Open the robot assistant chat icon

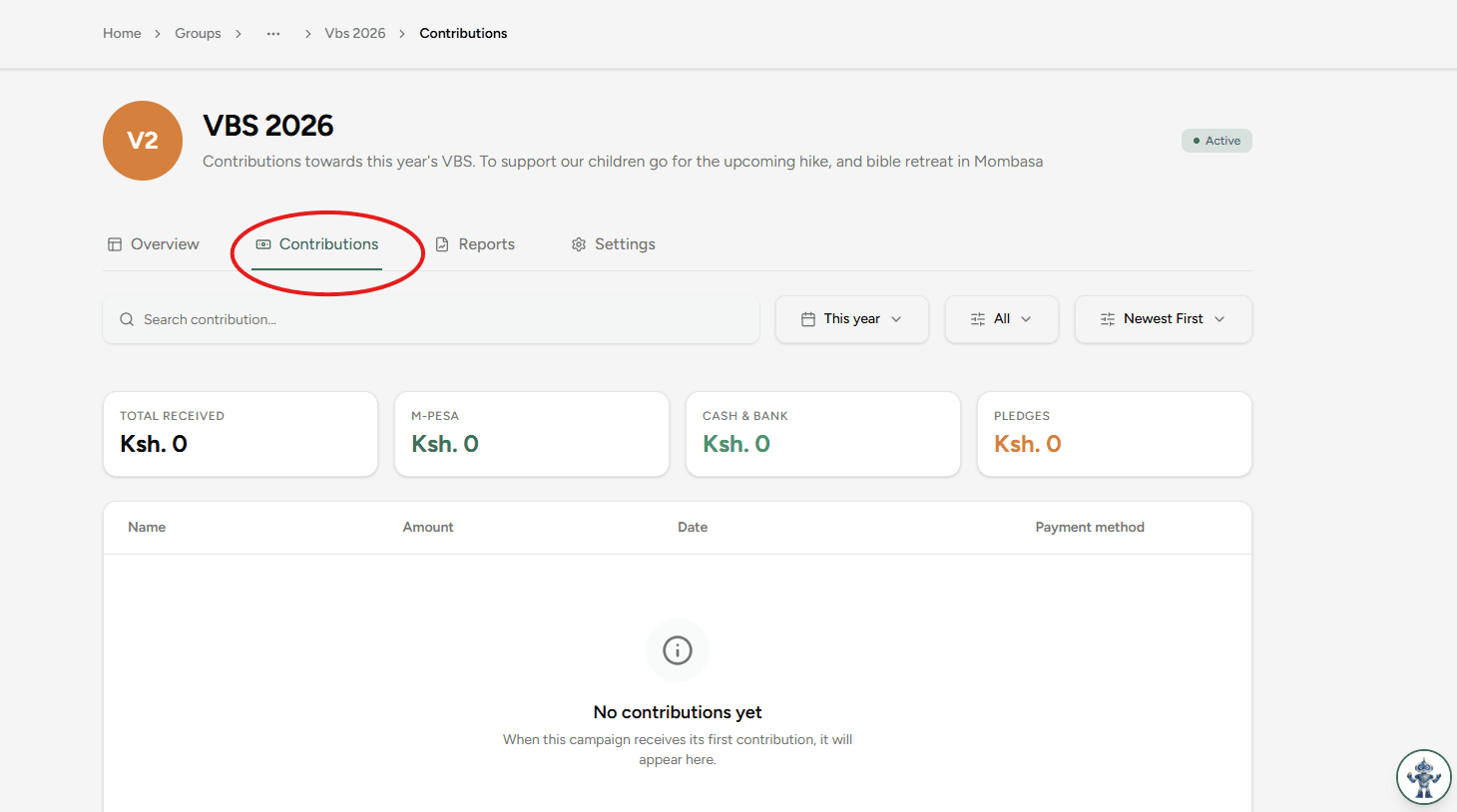tap(1423, 776)
